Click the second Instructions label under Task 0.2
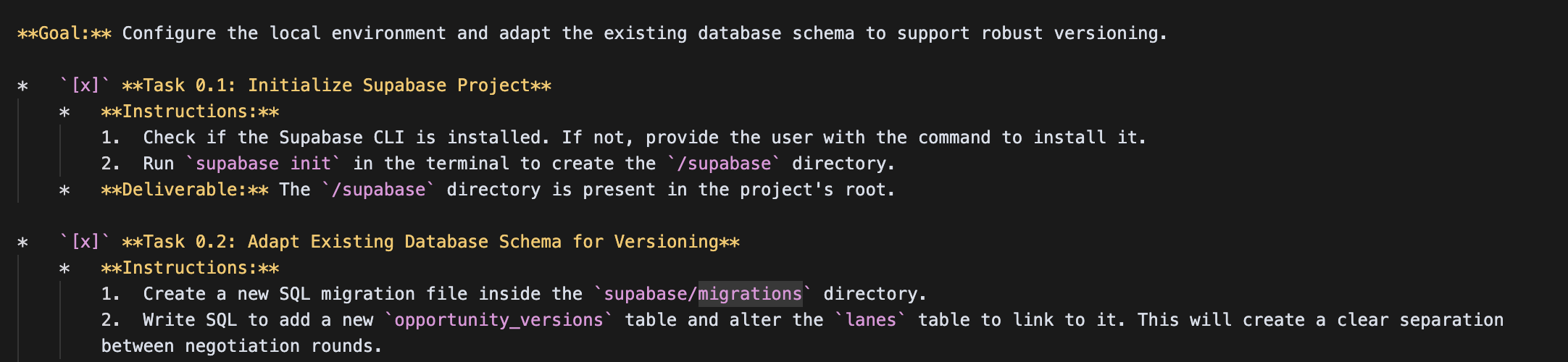 (191, 268)
